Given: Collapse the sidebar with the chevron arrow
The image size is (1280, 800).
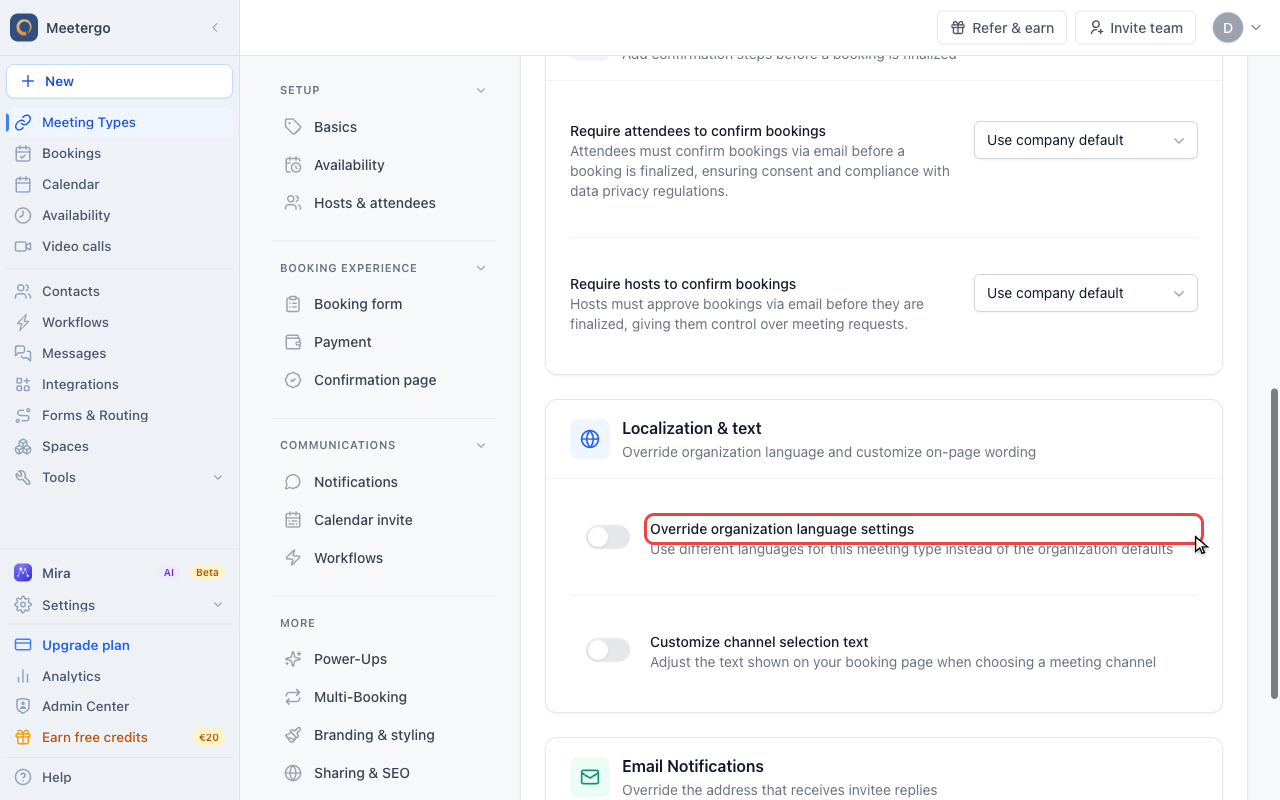Looking at the screenshot, I should 215,28.
